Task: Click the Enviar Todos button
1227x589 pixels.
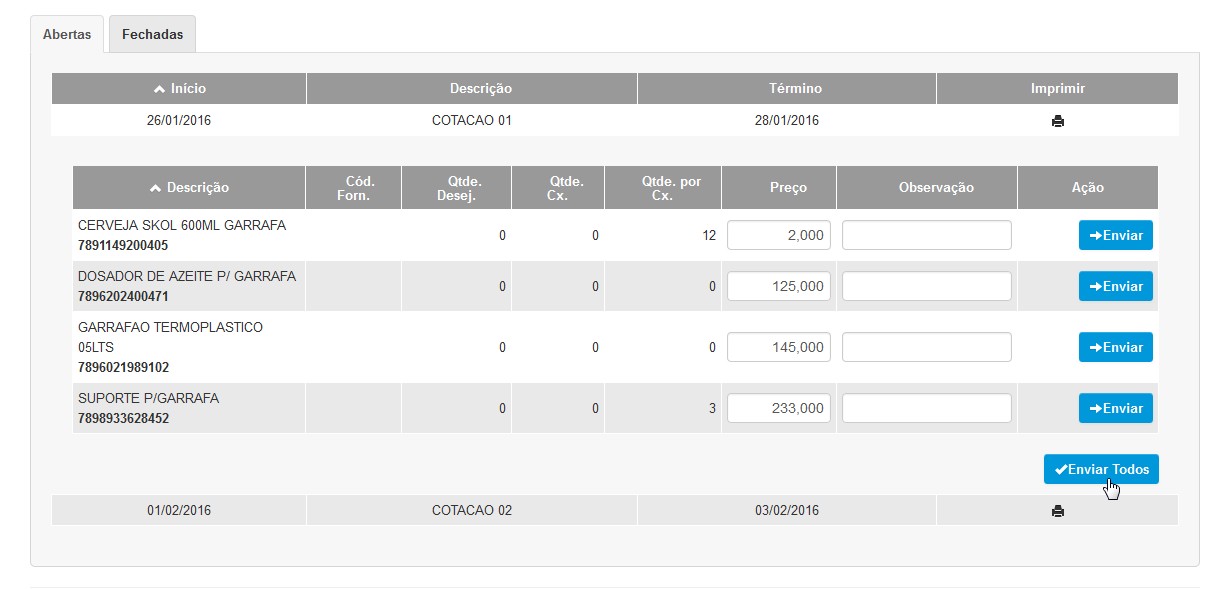Action: point(1101,469)
